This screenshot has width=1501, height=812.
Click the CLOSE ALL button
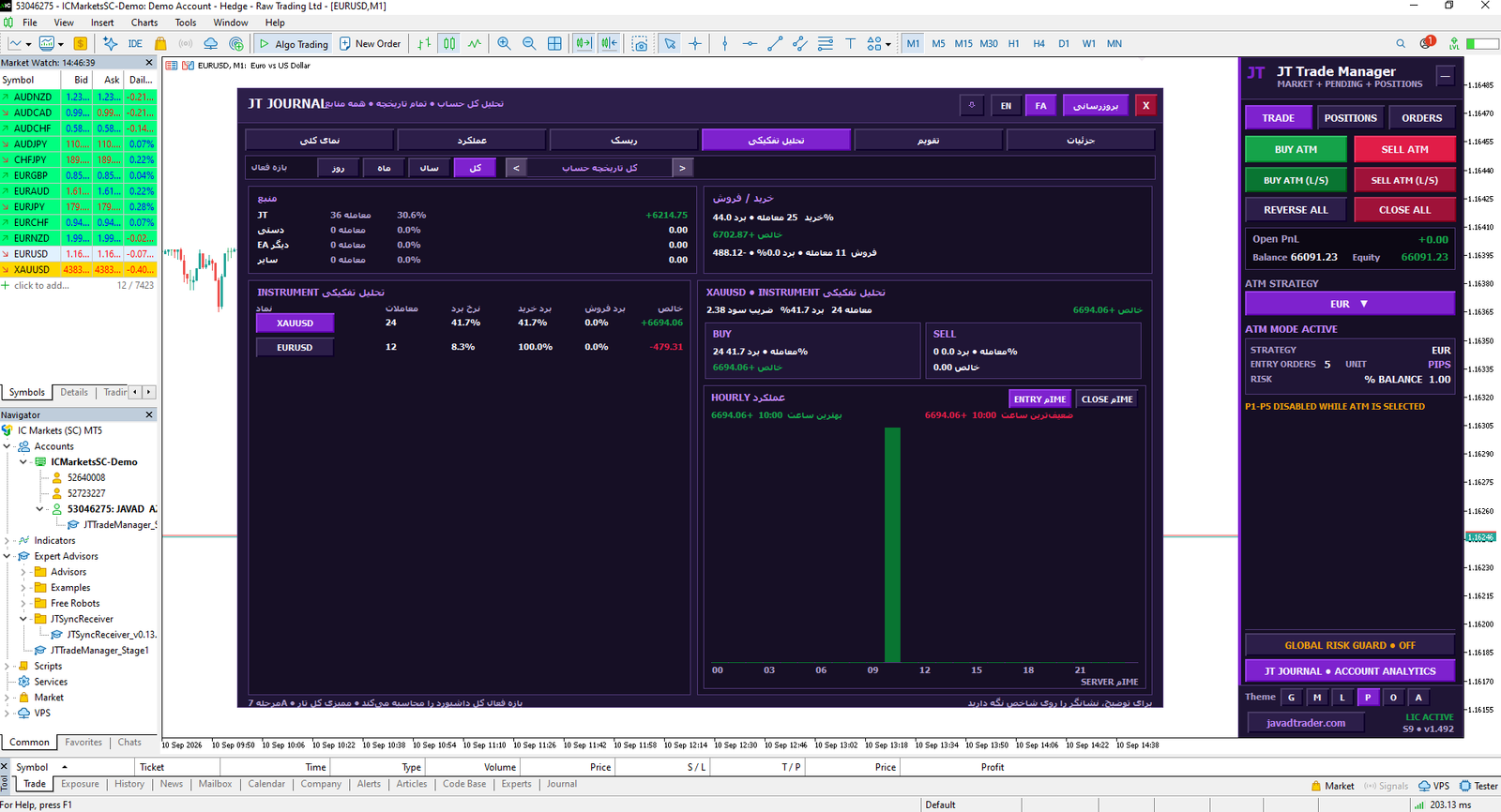(1404, 210)
